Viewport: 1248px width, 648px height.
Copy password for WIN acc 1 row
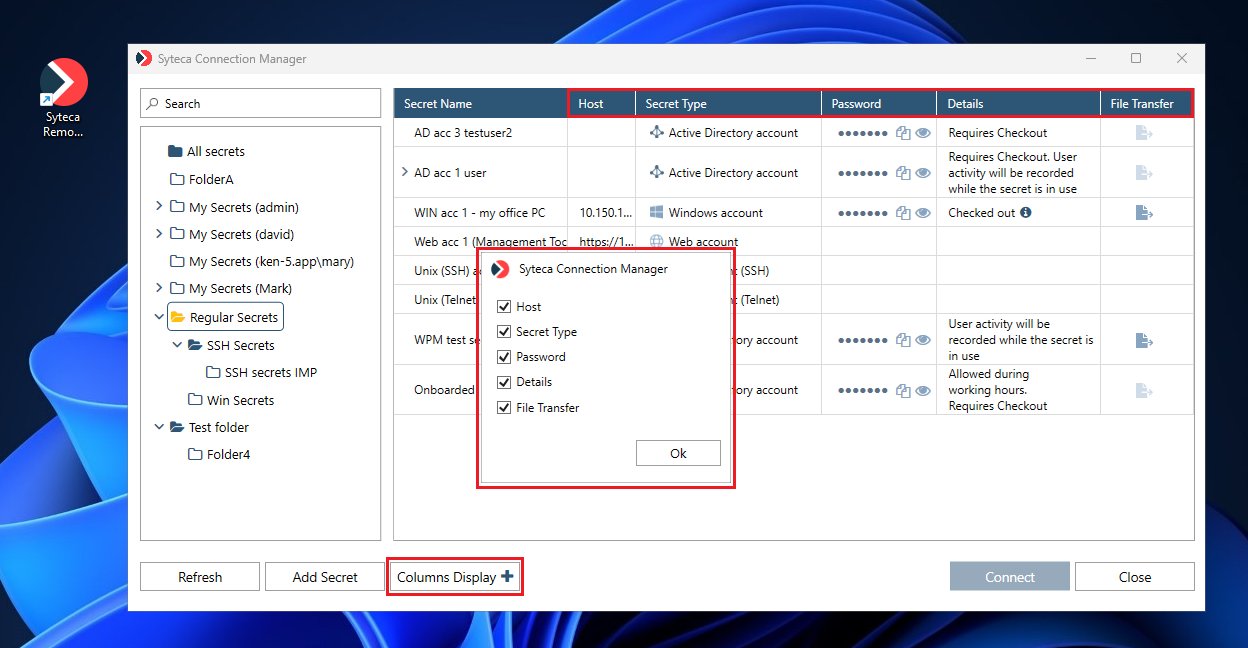click(x=903, y=213)
